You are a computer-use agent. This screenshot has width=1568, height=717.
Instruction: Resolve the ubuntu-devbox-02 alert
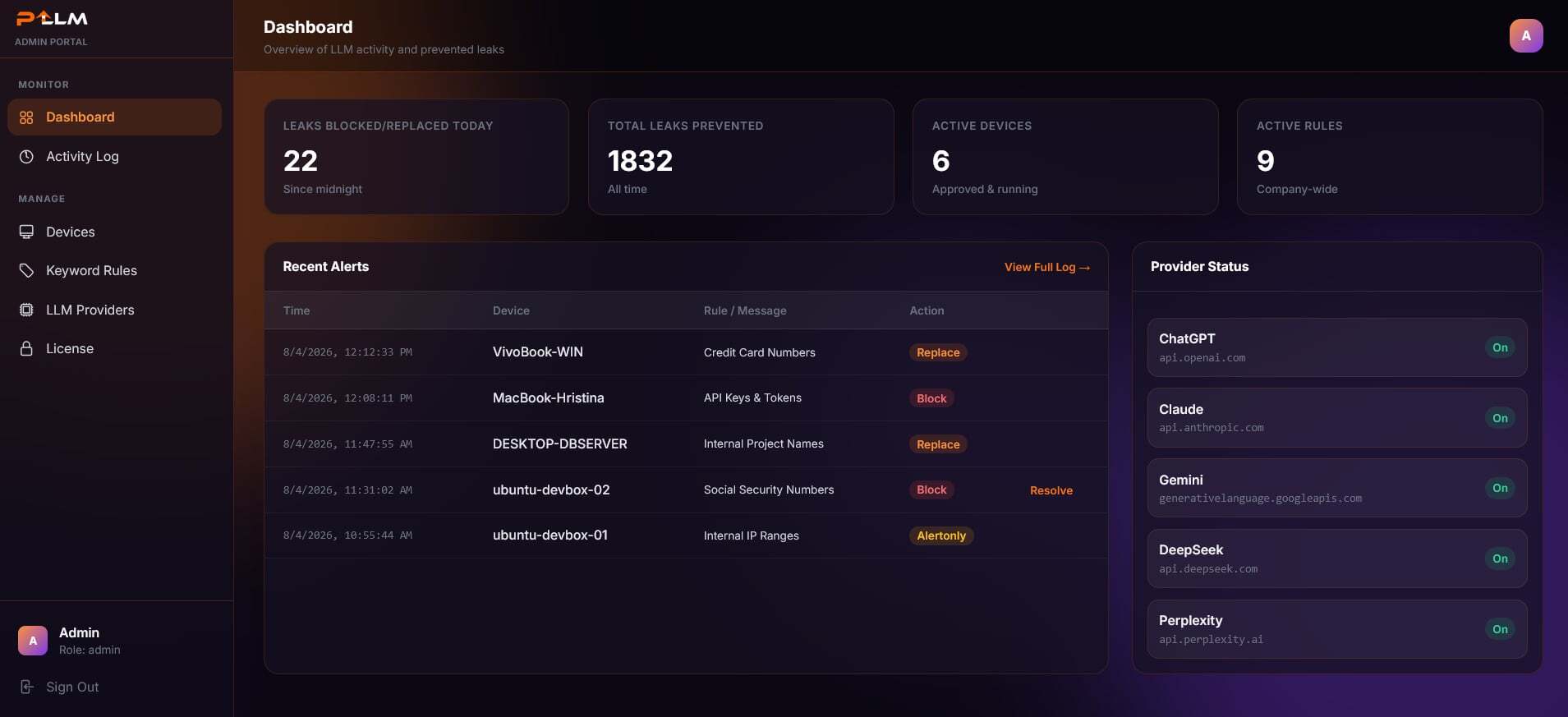(1051, 490)
